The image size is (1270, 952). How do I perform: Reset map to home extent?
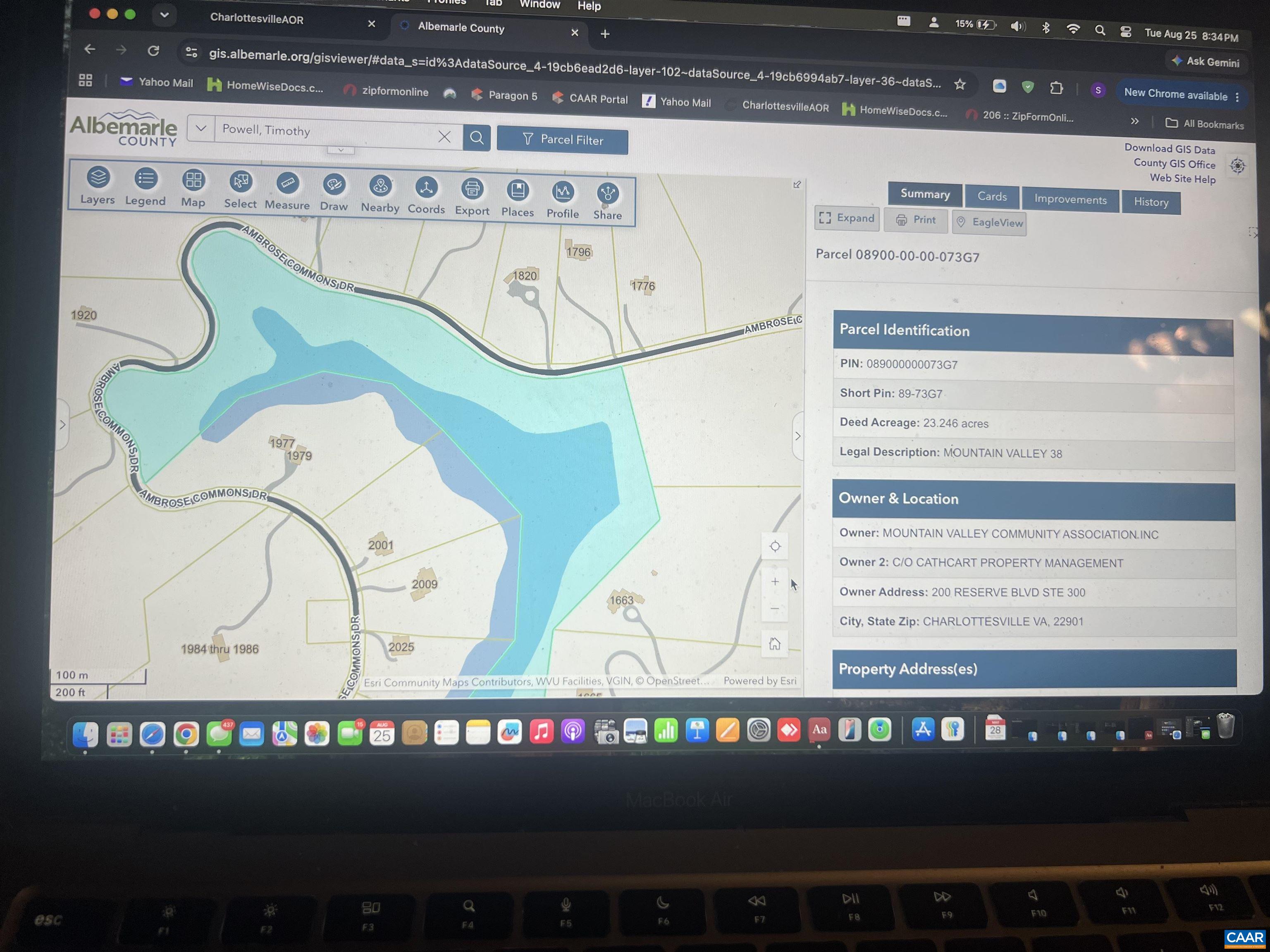[775, 644]
